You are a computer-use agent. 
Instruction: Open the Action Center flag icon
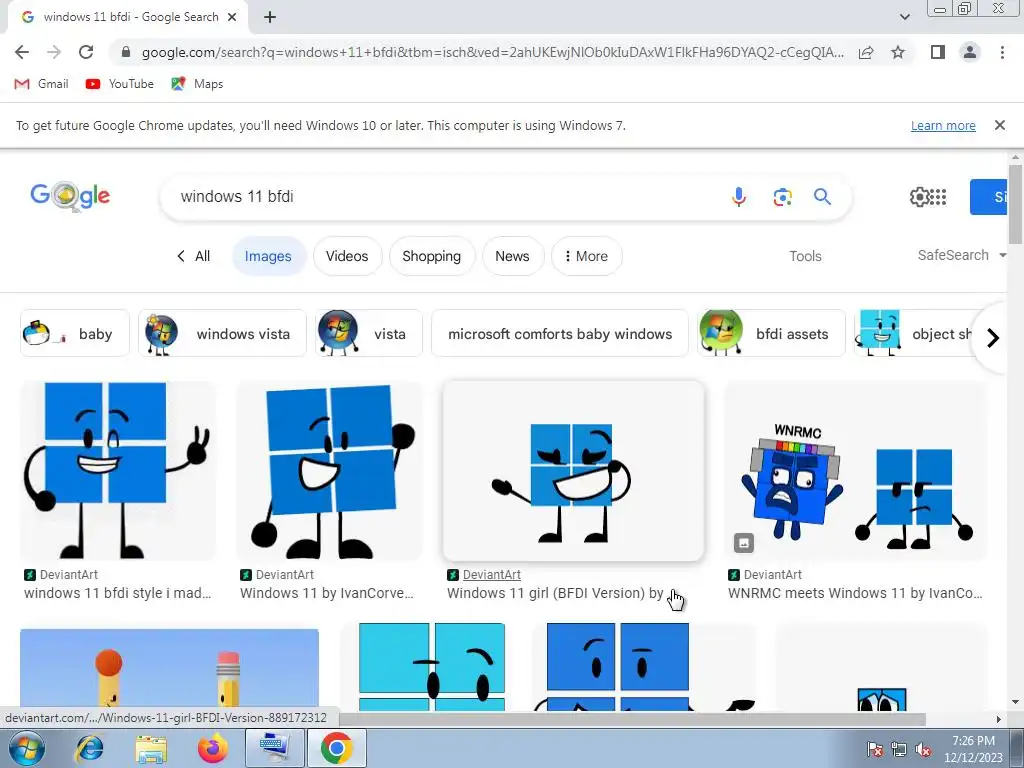(874, 750)
